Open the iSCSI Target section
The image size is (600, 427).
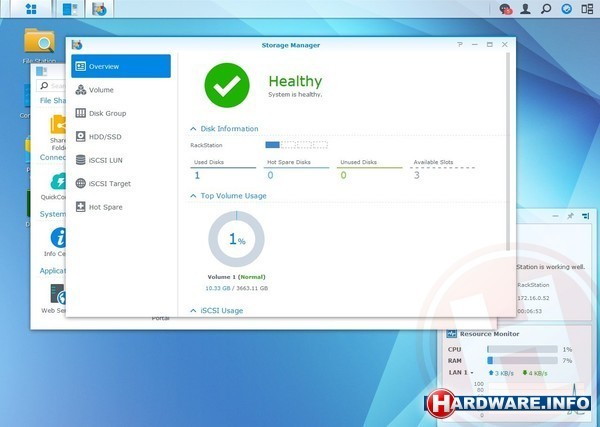[121, 184]
